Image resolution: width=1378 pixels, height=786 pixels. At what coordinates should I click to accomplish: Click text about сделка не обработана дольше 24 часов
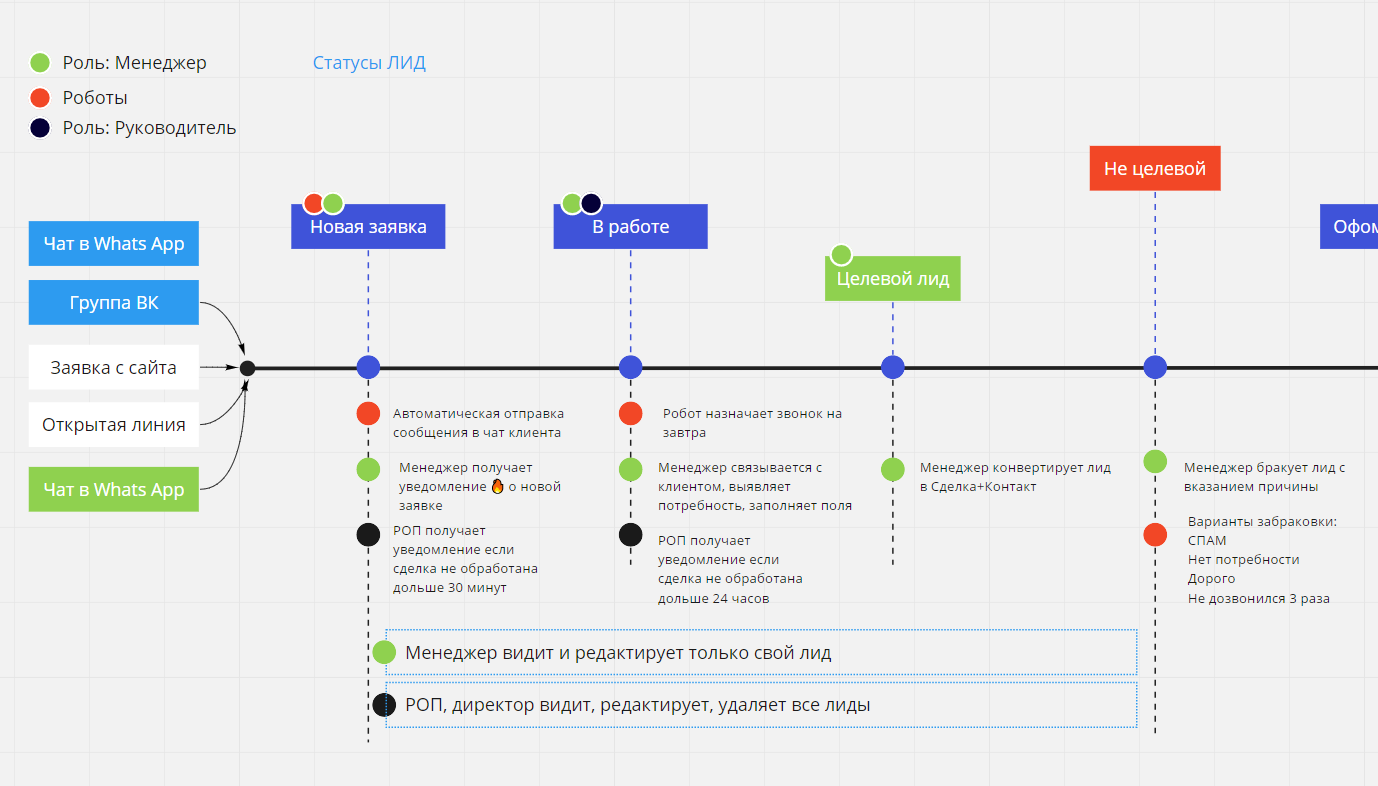click(730, 570)
